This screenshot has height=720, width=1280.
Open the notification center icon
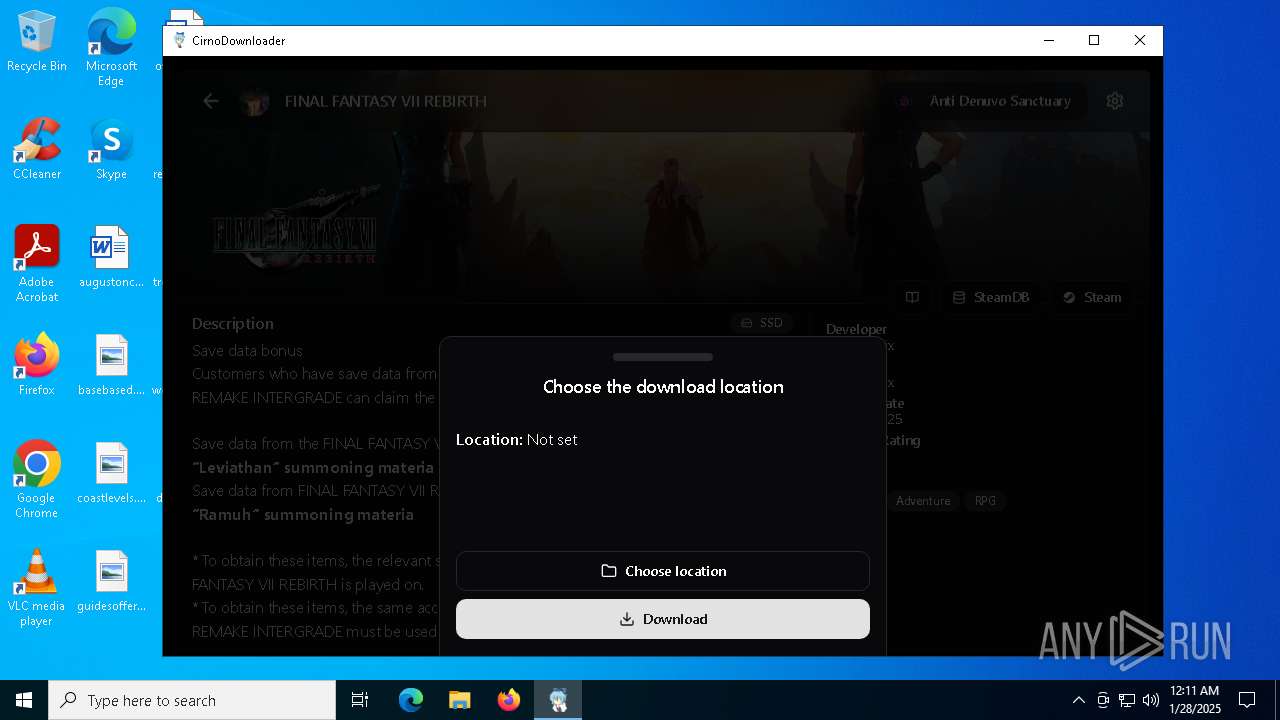pyautogui.click(x=1247, y=700)
